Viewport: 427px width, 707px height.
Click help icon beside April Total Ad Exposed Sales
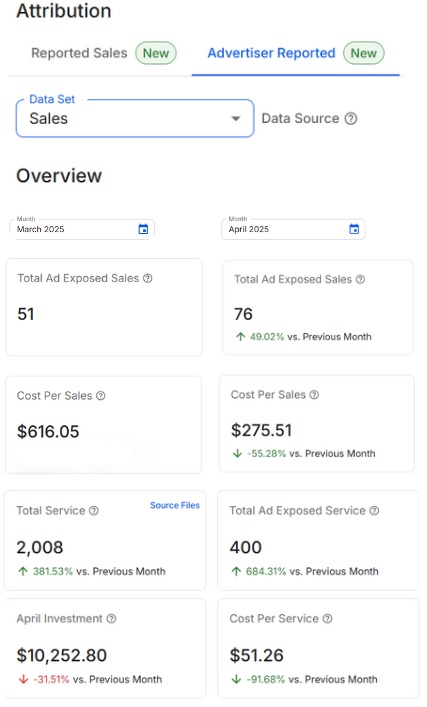pyautogui.click(x=360, y=280)
